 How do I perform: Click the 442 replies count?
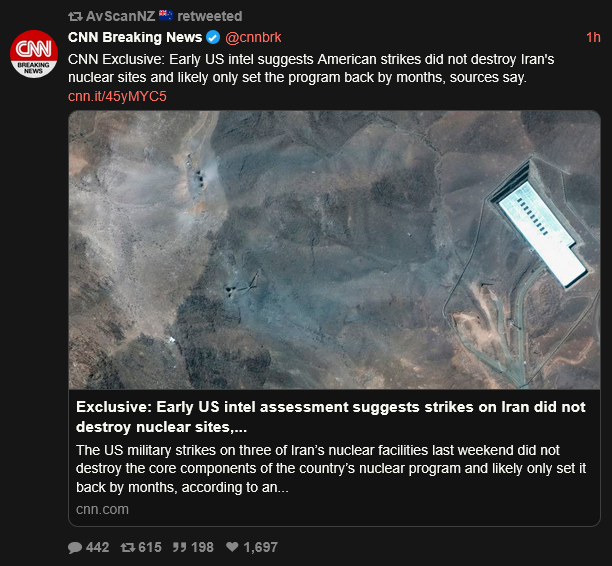tap(98, 547)
